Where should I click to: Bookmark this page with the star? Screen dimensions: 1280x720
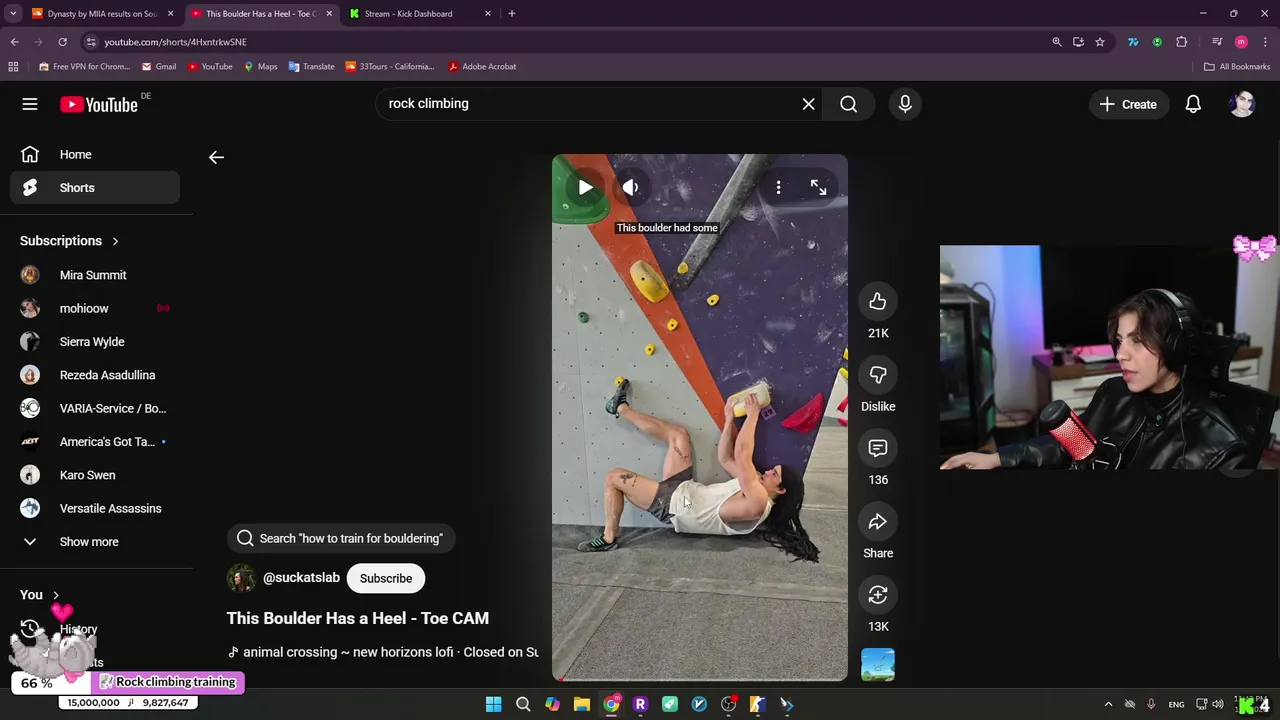tap(1100, 42)
